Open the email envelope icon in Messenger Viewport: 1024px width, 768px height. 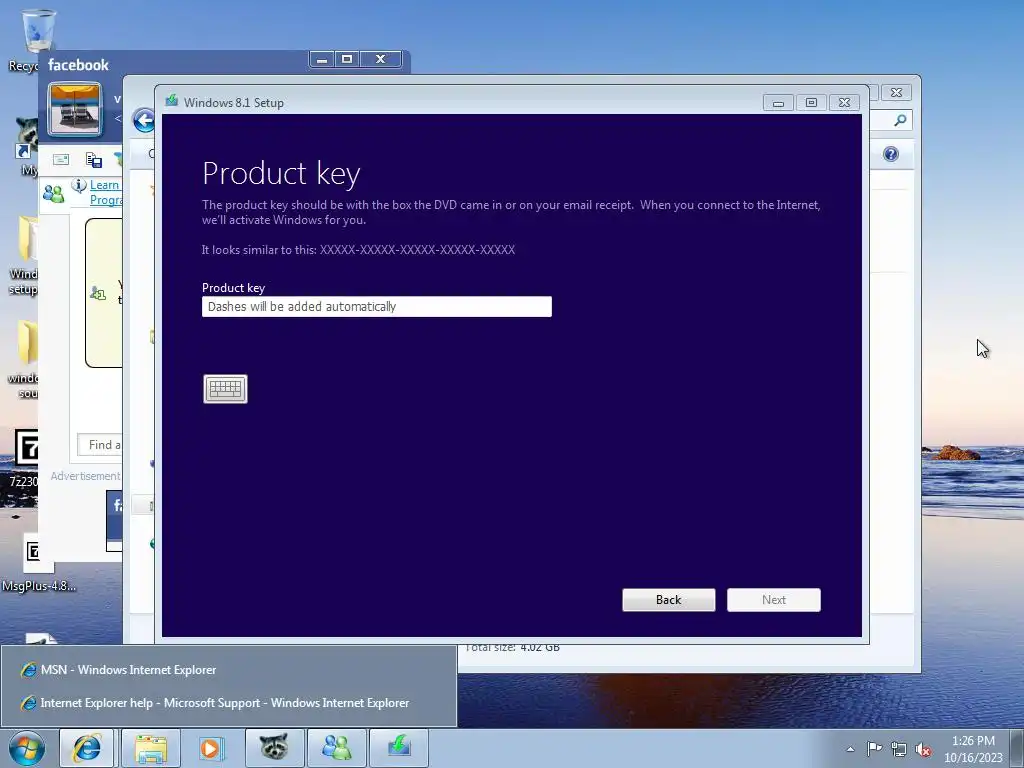pyautogui.click(x=61, y=159)
